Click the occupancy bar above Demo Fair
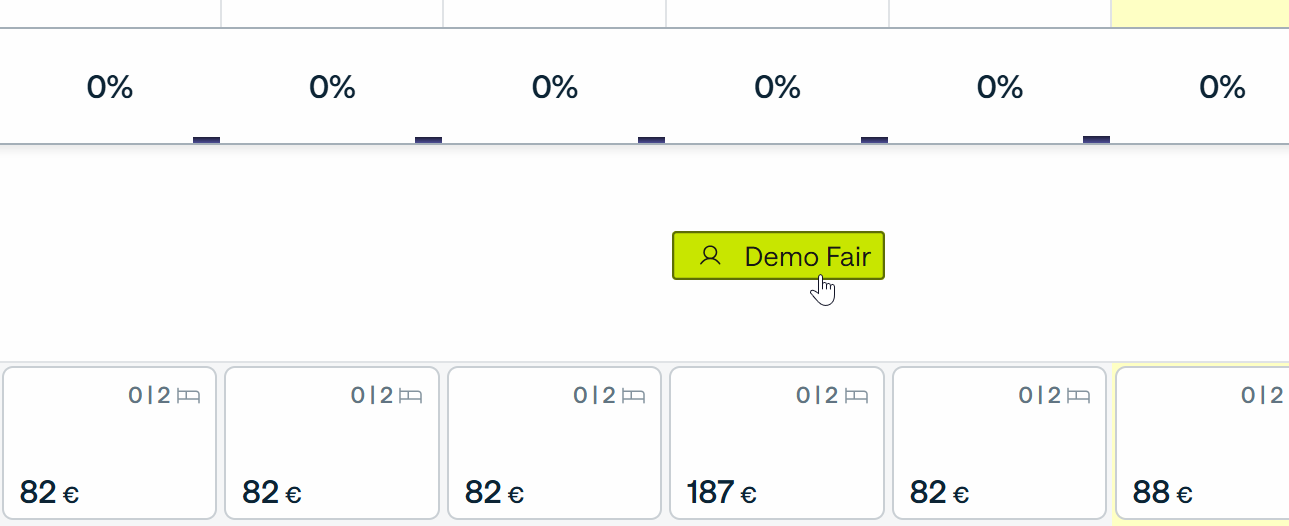Viewport: 1289px width, 526px height. 874,140
